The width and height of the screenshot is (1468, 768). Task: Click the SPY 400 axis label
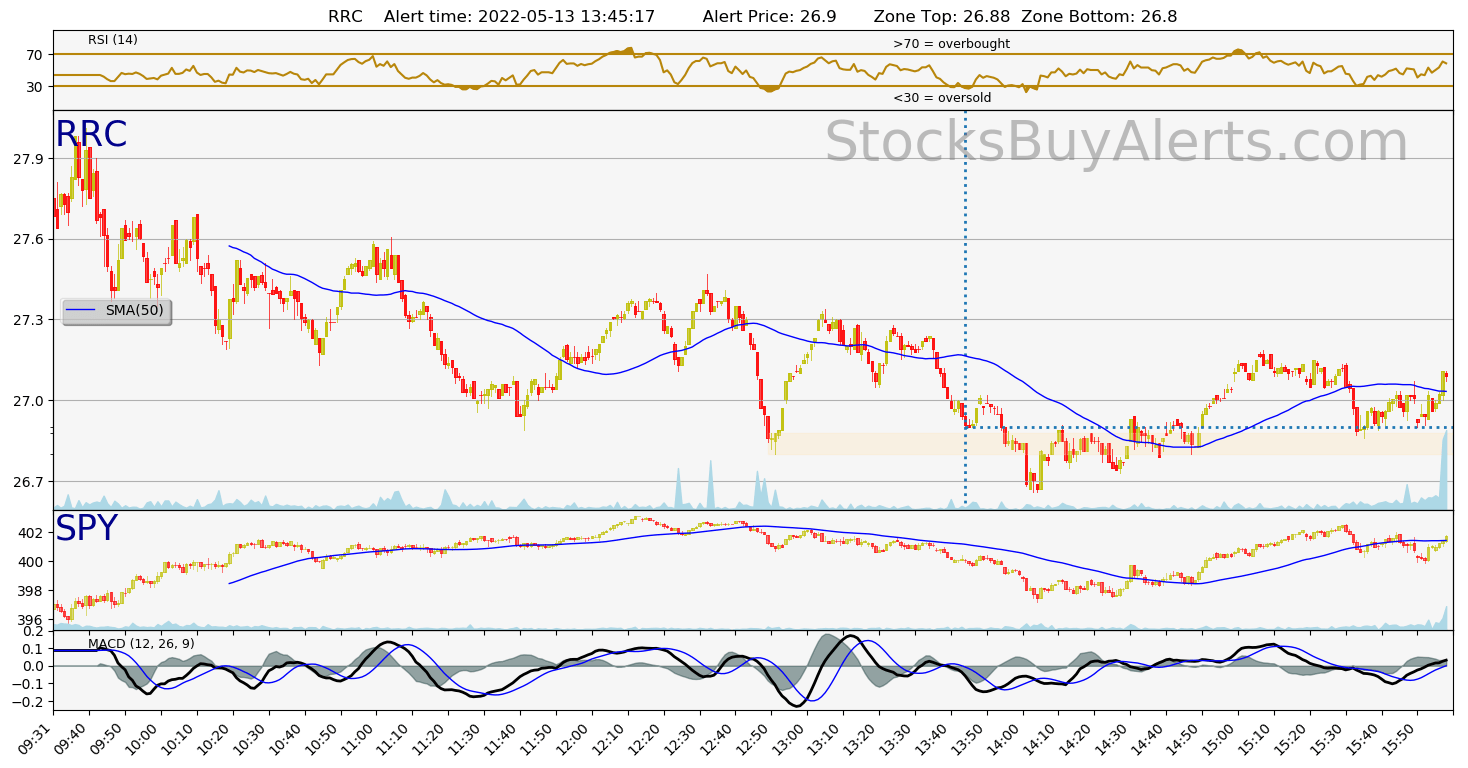tap(32, 562)
